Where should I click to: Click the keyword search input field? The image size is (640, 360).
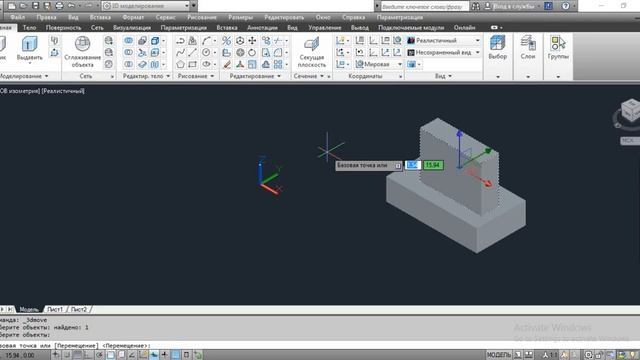point(424,6)
